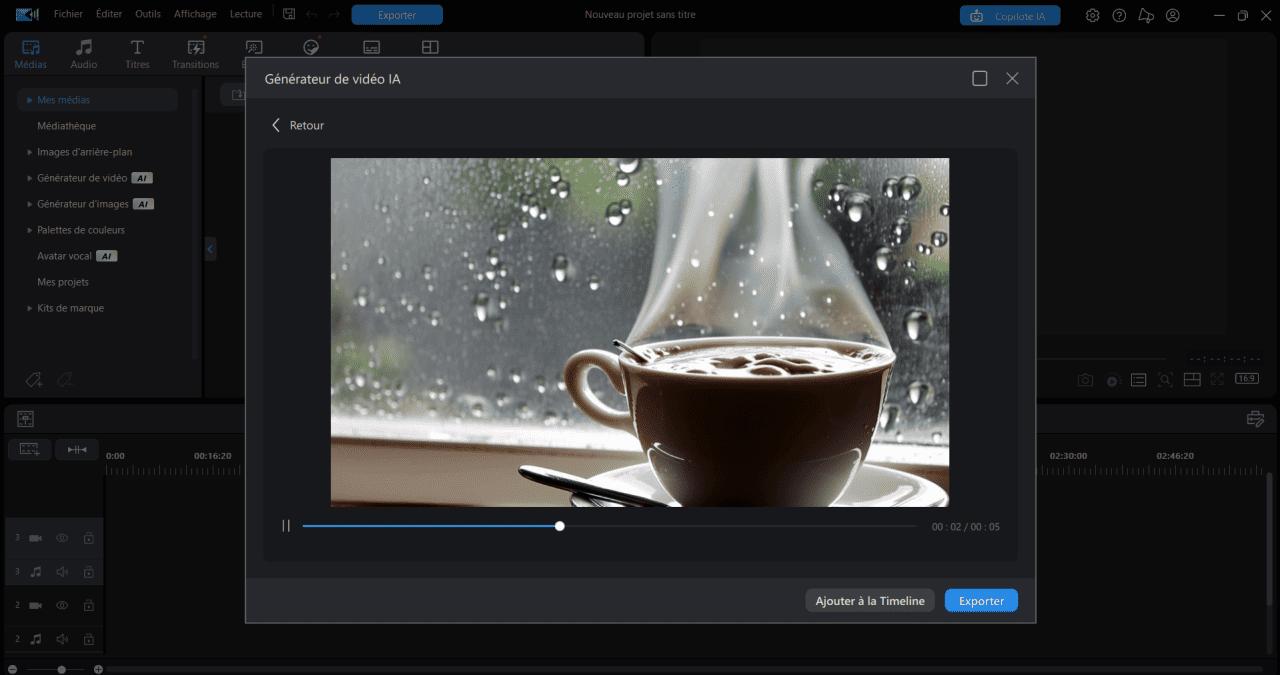Open the stickers smiley room icon
The image size is (1280, 675).
tap(311, 47)
